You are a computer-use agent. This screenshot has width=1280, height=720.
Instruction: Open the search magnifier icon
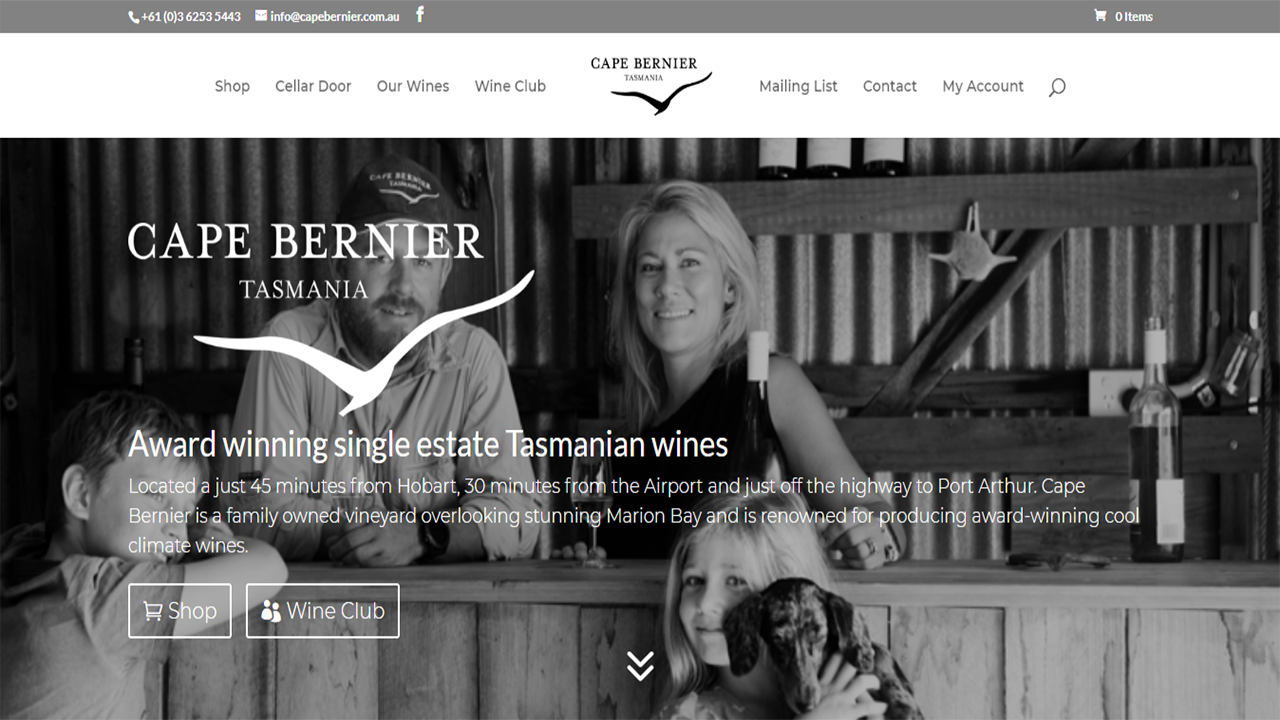click(1057, 87)
